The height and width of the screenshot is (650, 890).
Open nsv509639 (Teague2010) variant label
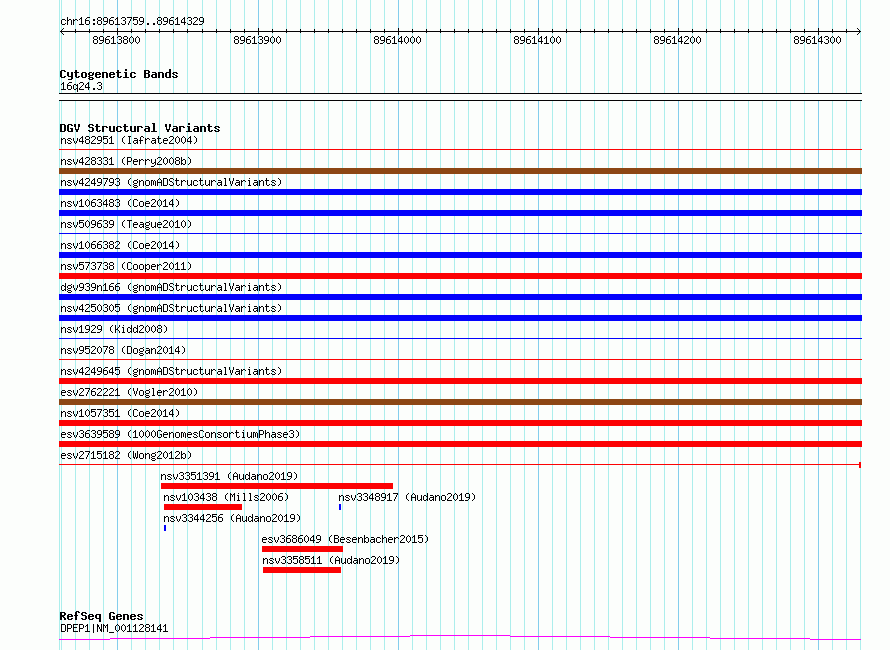pos(126,224)
